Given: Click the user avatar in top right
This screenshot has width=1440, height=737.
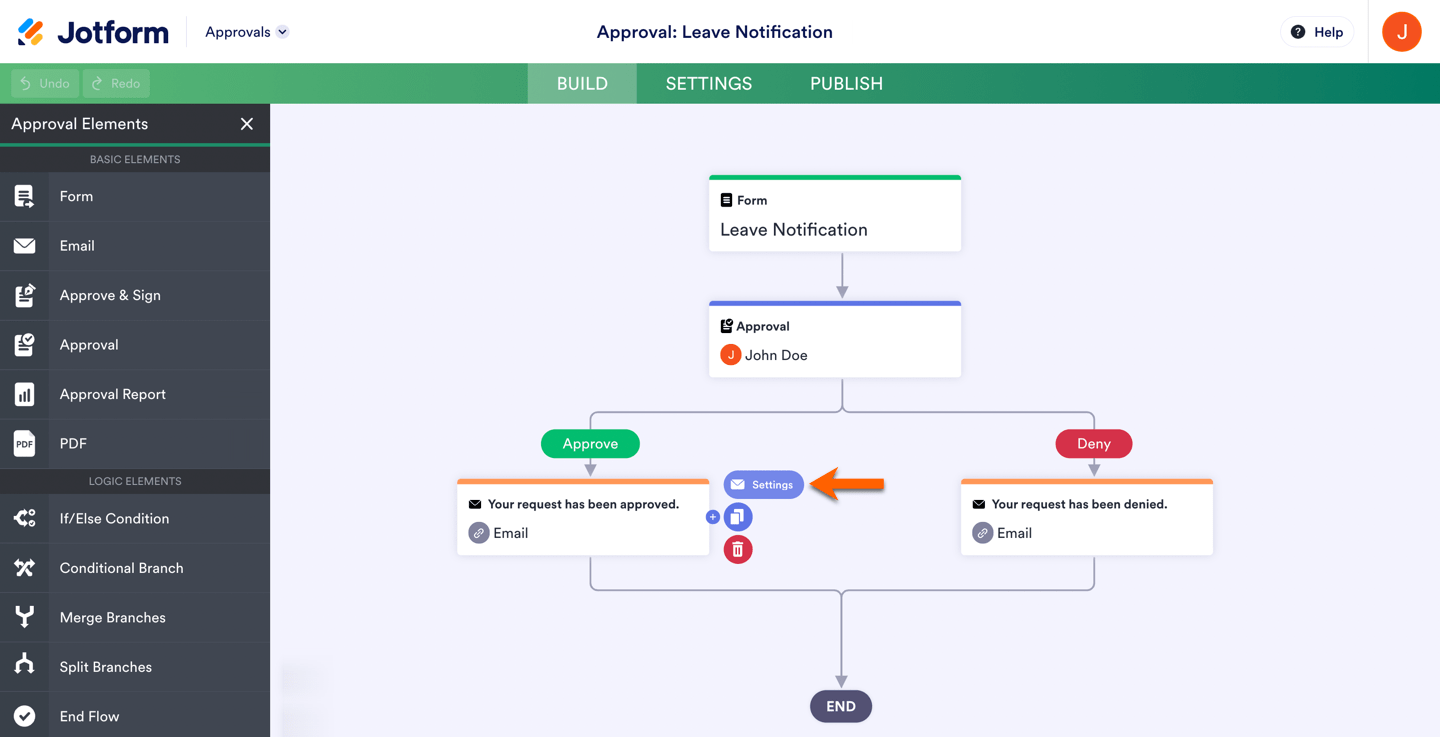Looking at the screenshot, I should pyautogui.click(x=1401, y=32).
